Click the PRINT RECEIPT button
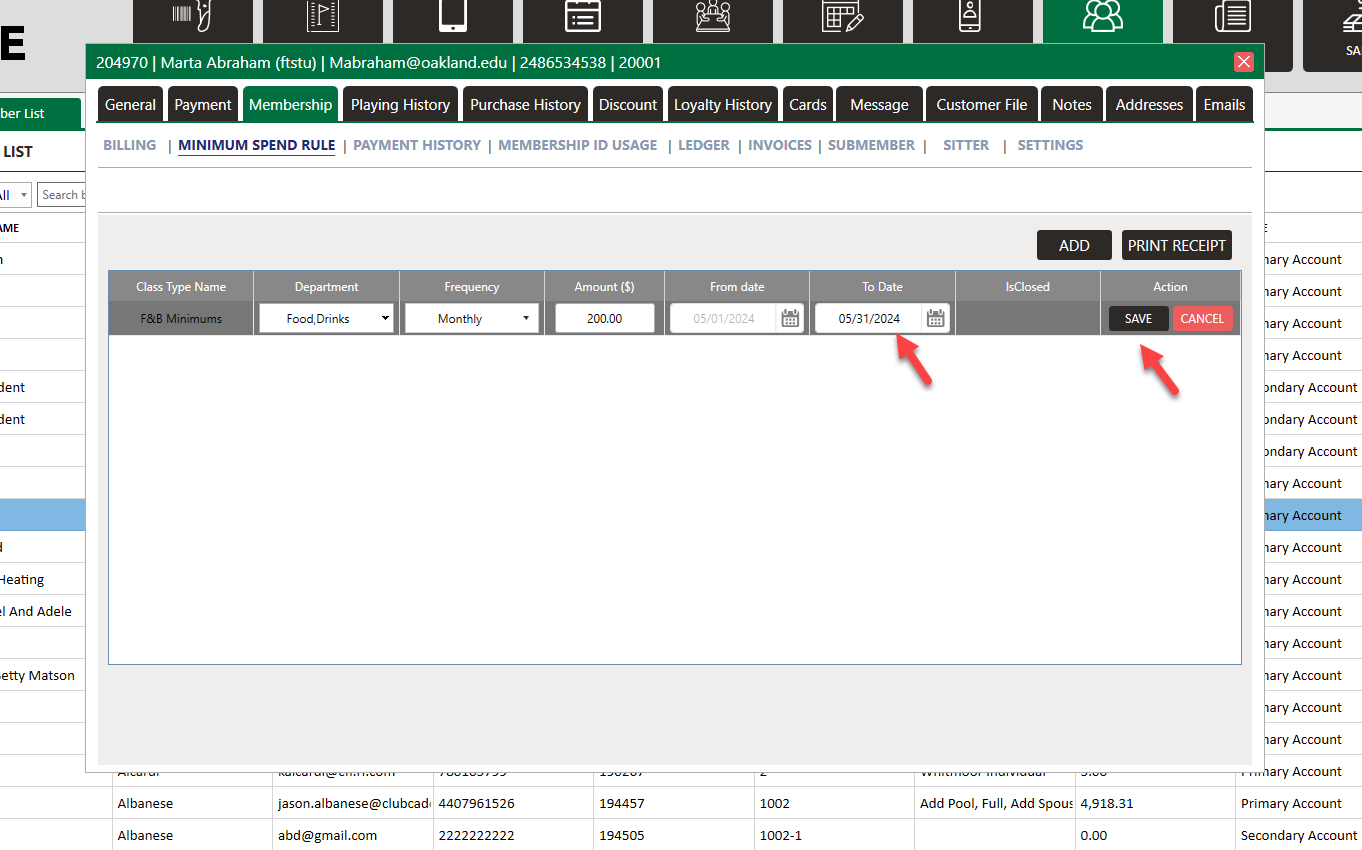 click(1176, 246)
